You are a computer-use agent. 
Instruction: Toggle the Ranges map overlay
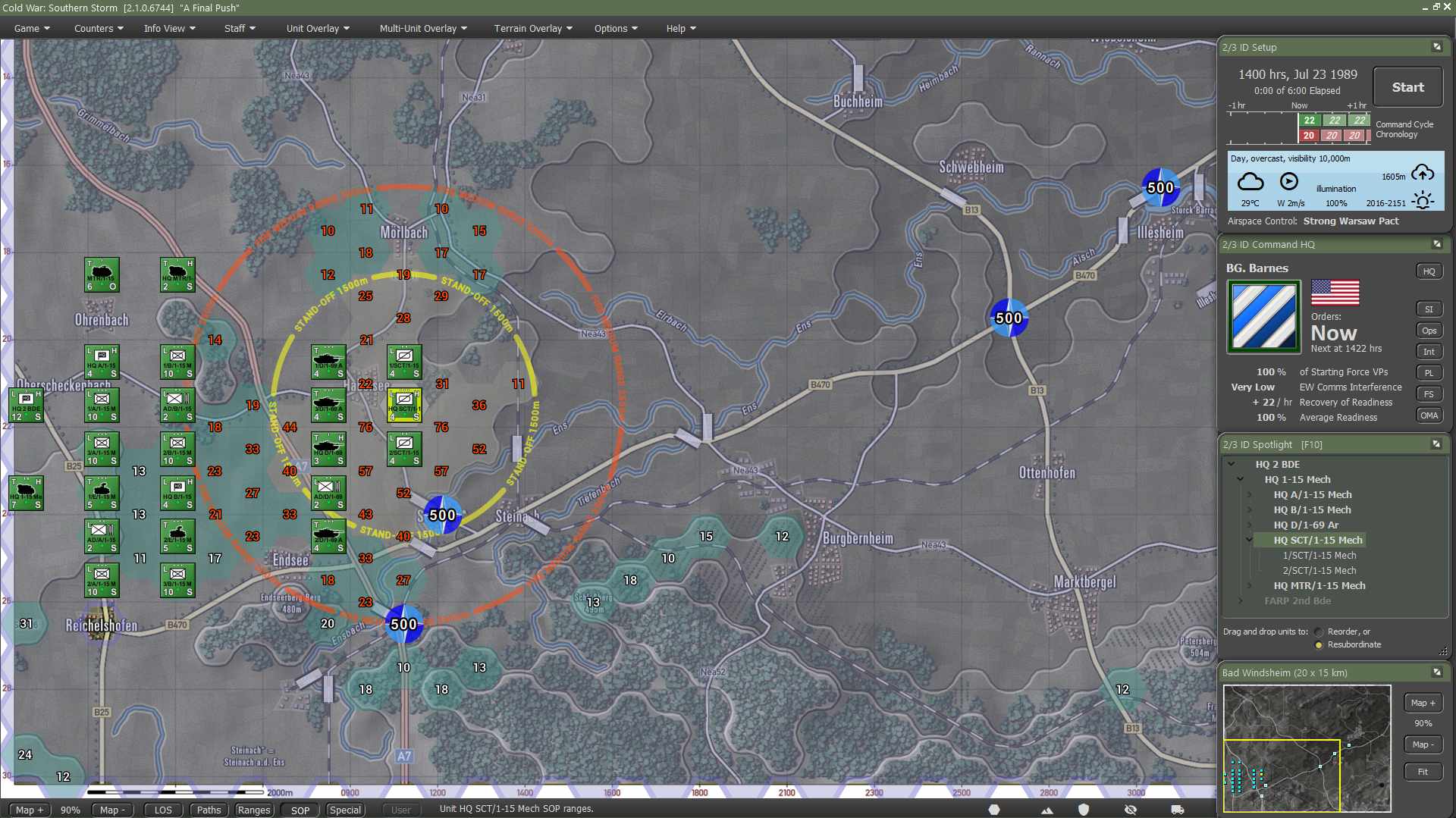(x=253, y=810)
